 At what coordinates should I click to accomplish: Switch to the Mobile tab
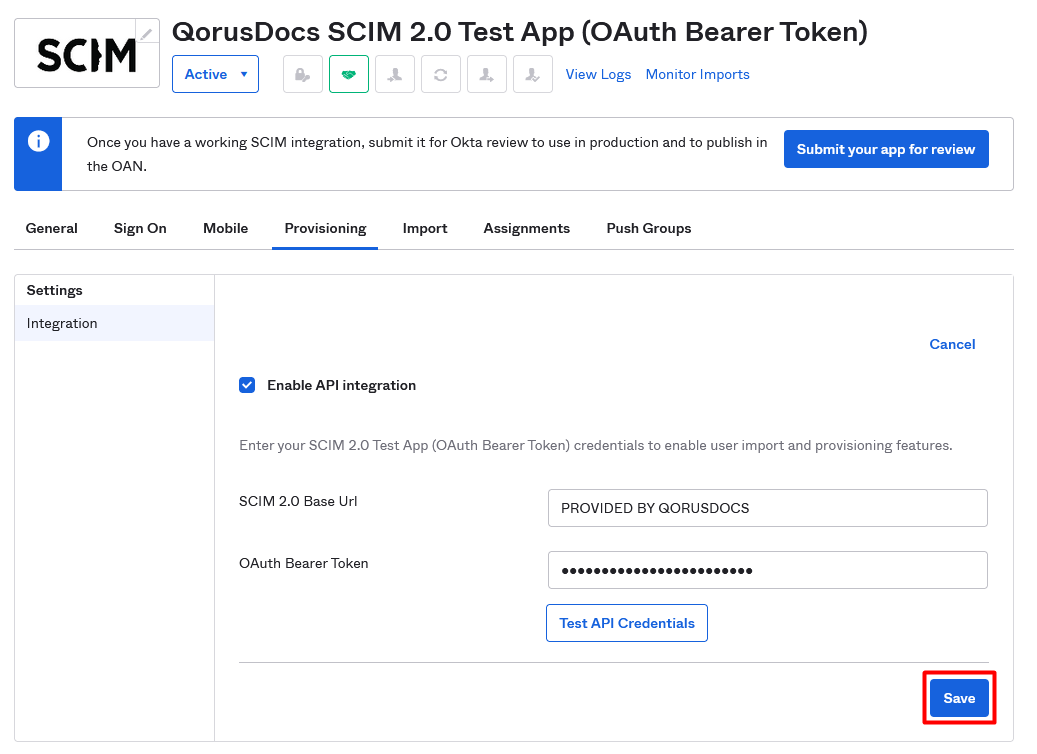(226, 228)
